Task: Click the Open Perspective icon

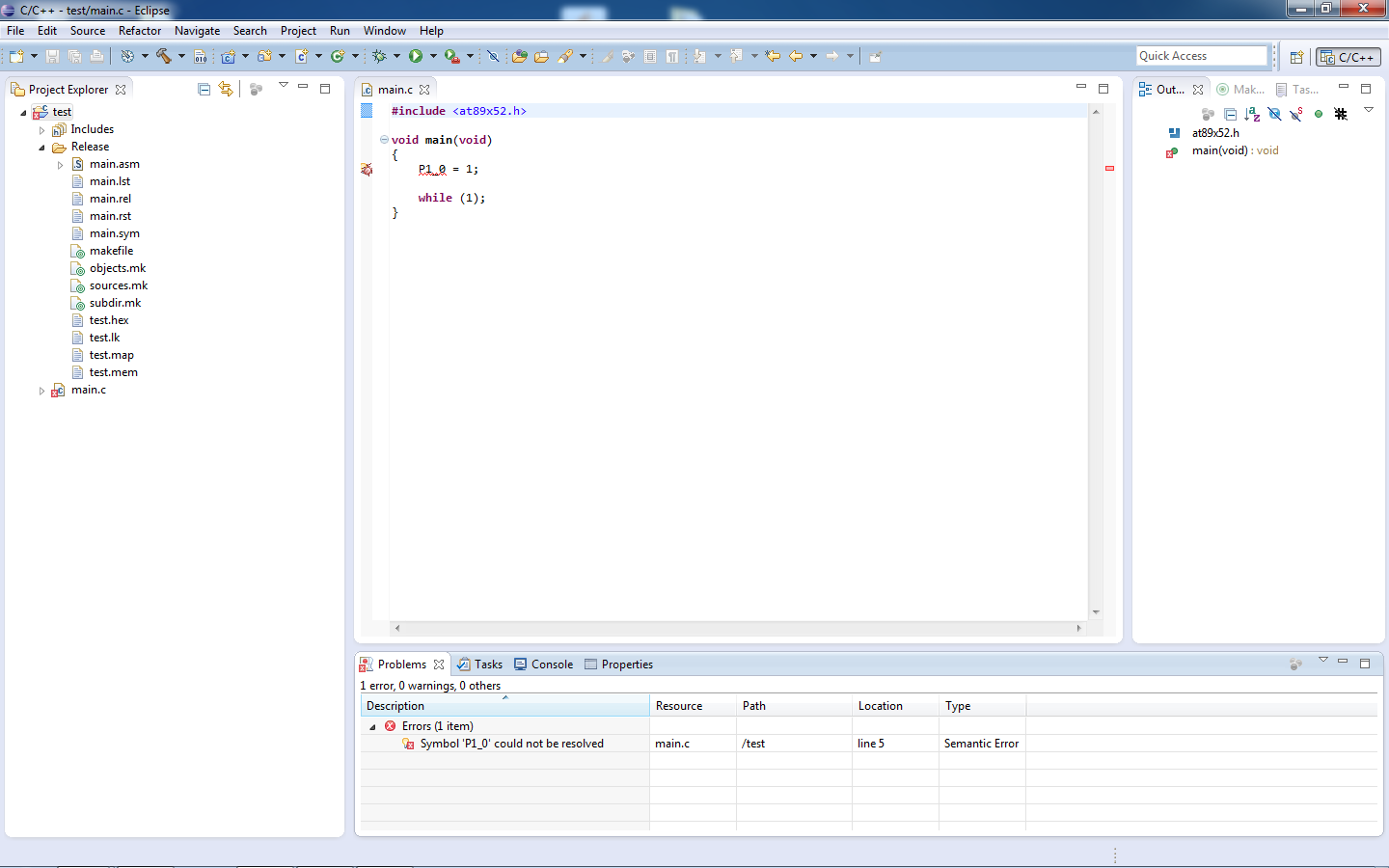Action: [1296, 57]
